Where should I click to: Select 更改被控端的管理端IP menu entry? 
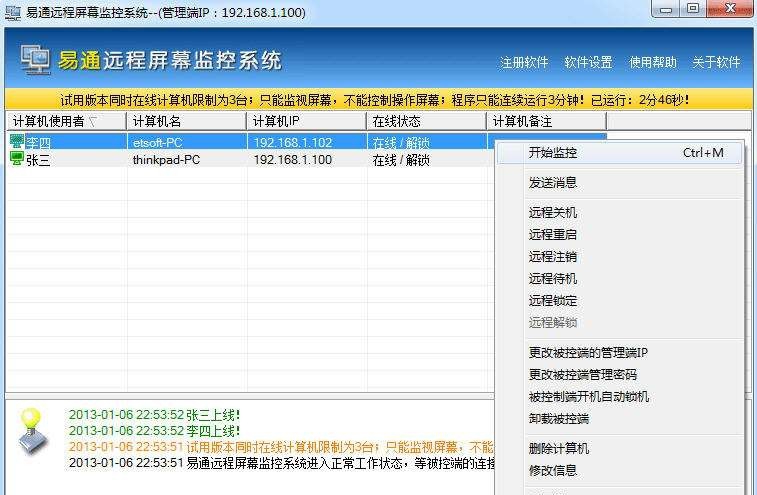pyautogui.click(x=619, y=353)
